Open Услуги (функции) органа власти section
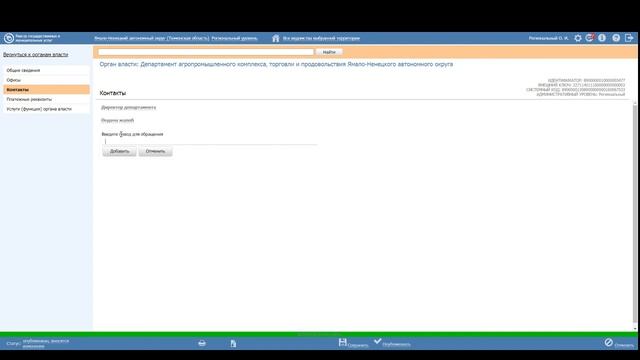Screen dimensions: 640x360 pyautogui.click(x=47, y=109)
